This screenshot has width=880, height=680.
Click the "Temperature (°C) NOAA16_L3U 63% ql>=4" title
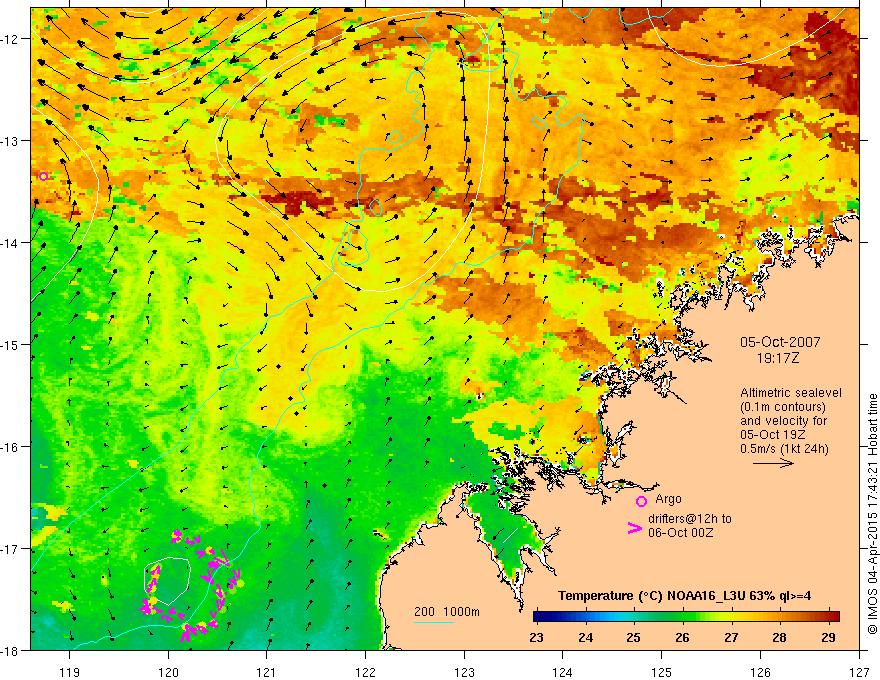[684, 596]
